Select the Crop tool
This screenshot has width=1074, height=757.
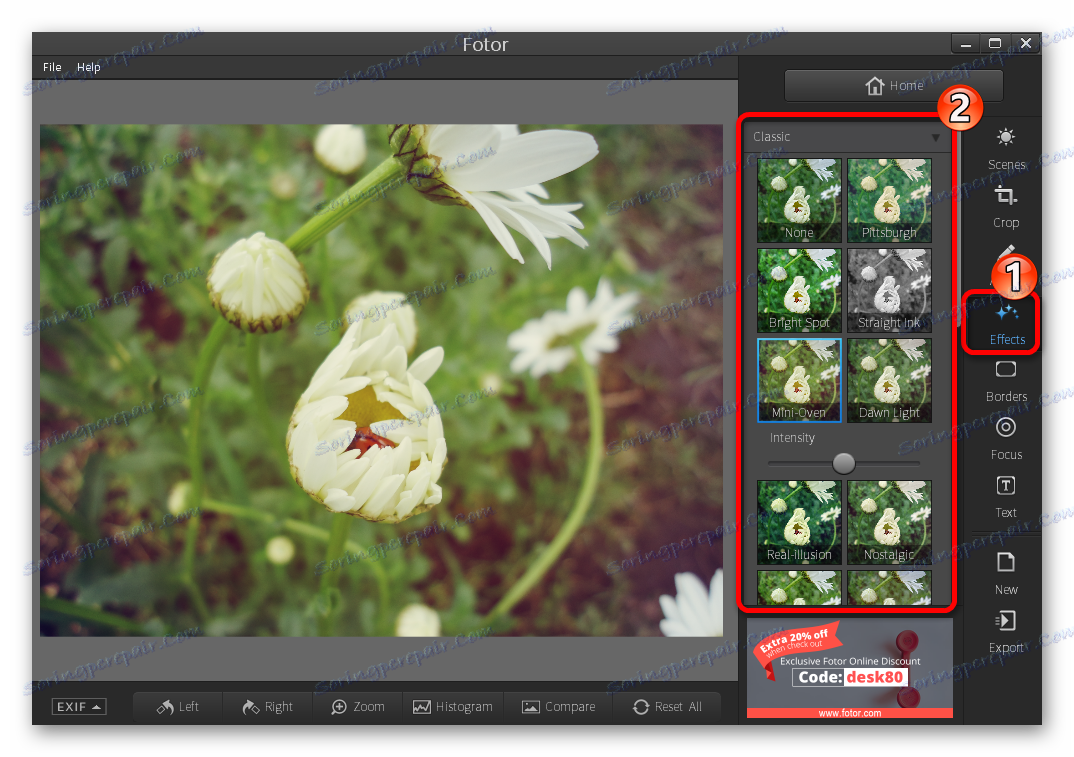click(x=1006, y=207)
